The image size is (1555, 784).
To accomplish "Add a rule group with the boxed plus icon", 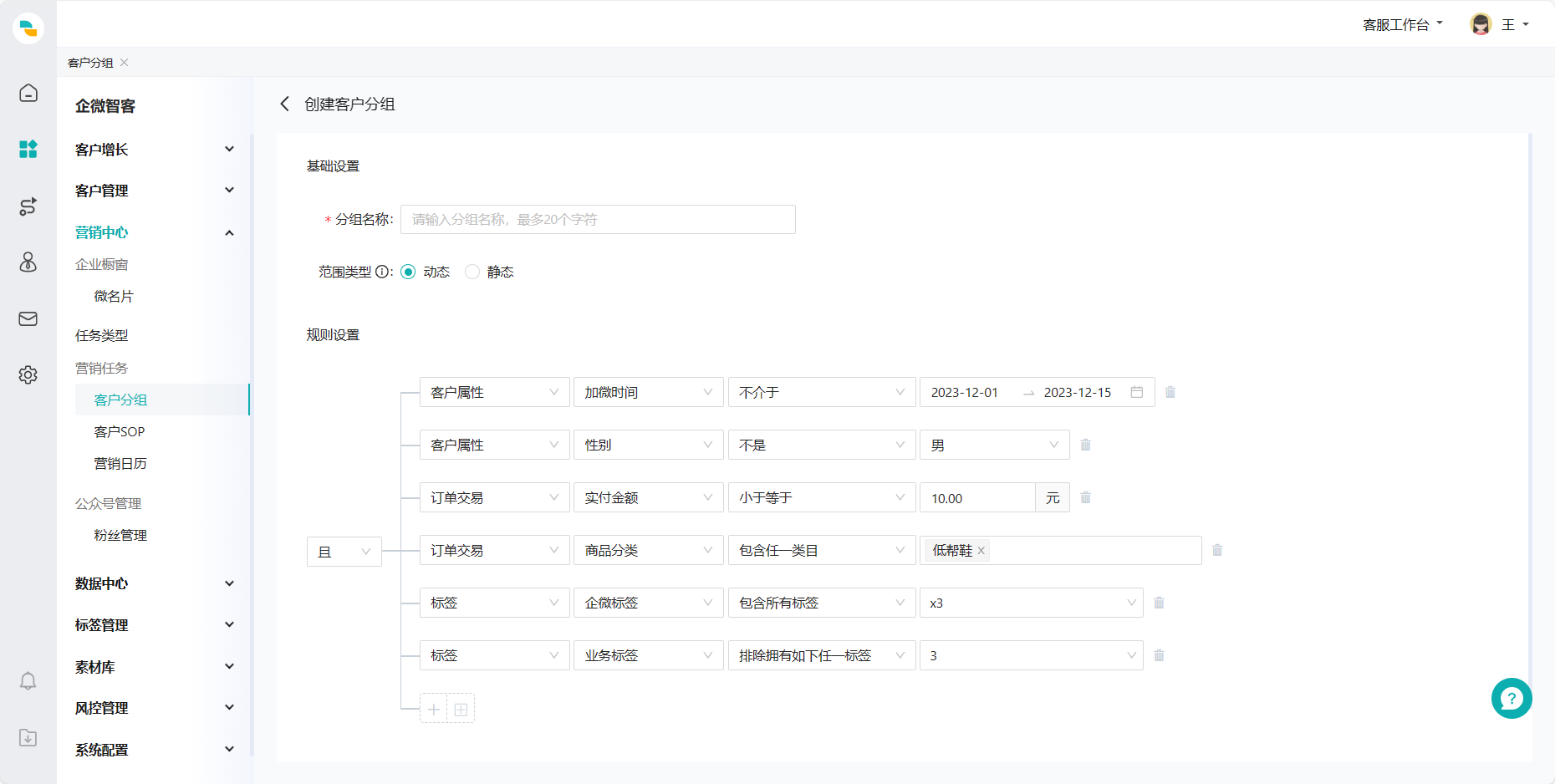I will (461, 709).
